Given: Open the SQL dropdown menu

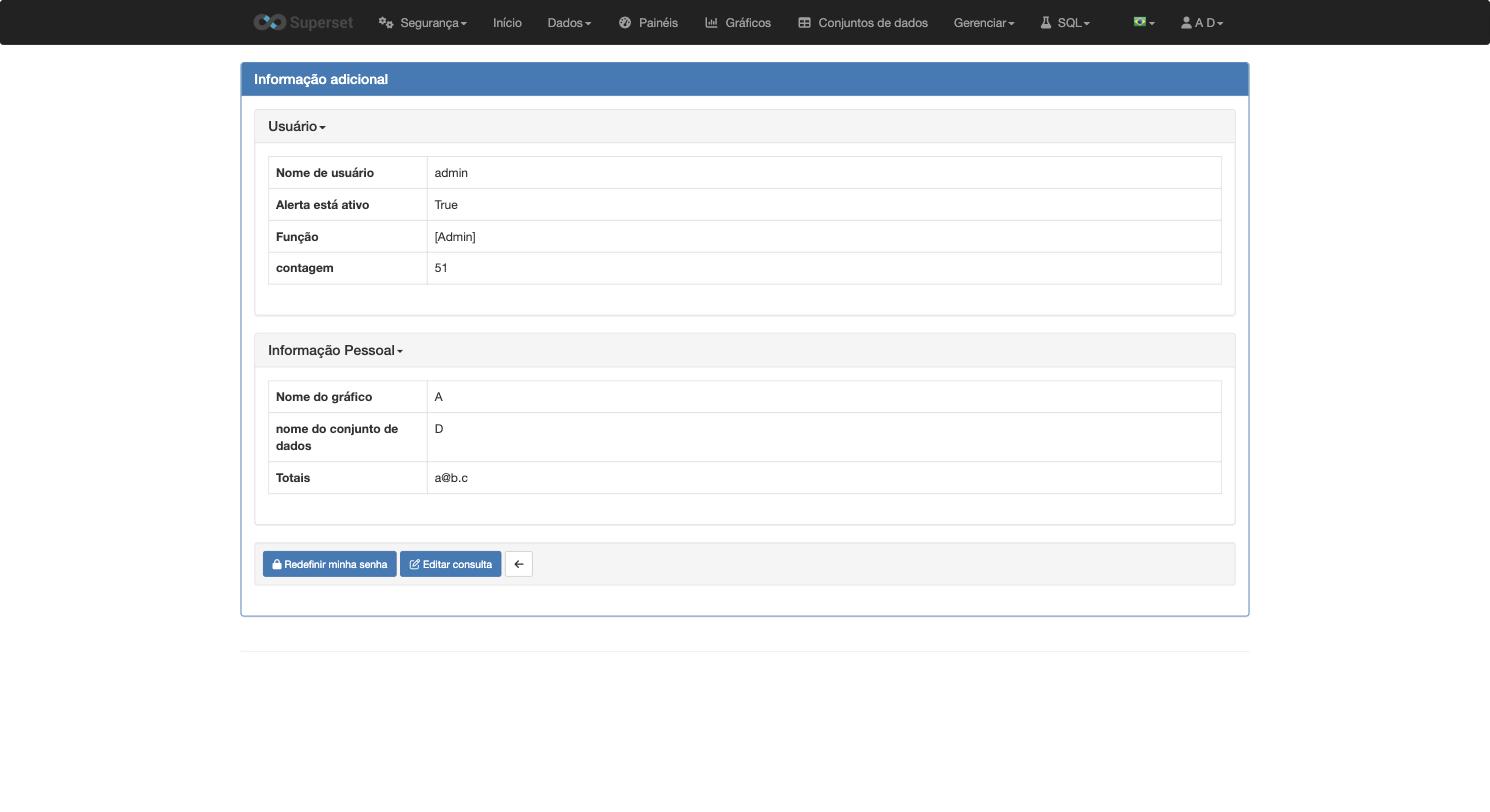Looking at the screenshot, I should (1065, 22).
